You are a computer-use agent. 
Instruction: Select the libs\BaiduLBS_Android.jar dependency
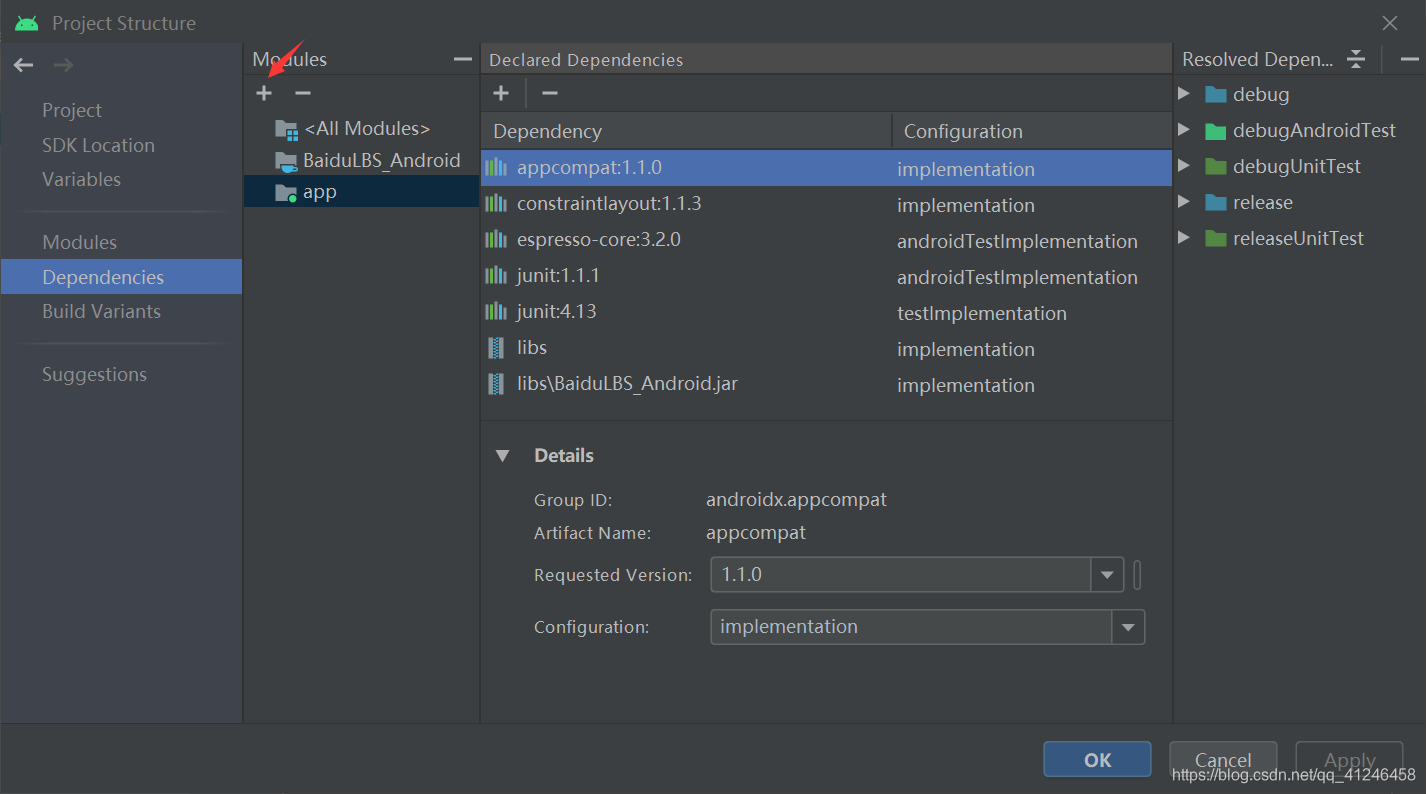pos(826,384)
